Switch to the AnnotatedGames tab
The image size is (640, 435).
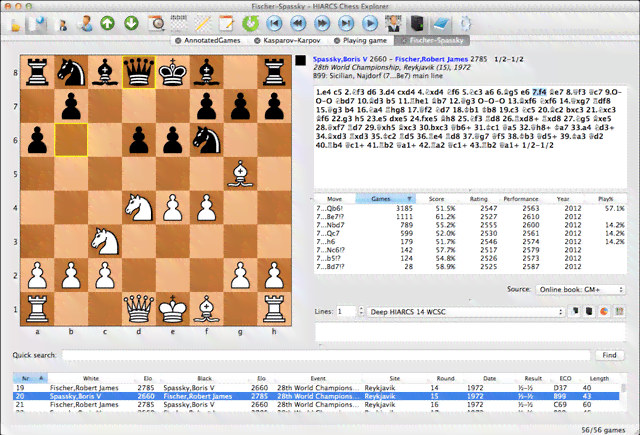coord(212,40)
